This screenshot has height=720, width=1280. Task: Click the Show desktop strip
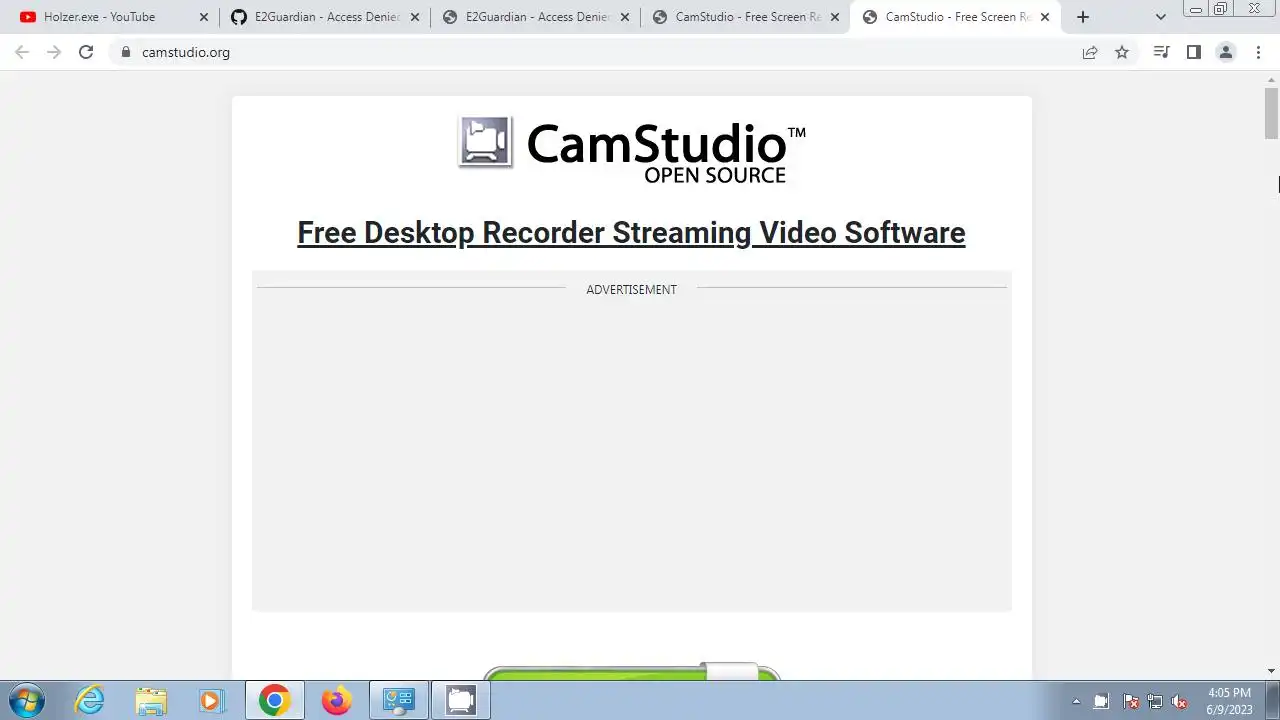point(1273,700)
